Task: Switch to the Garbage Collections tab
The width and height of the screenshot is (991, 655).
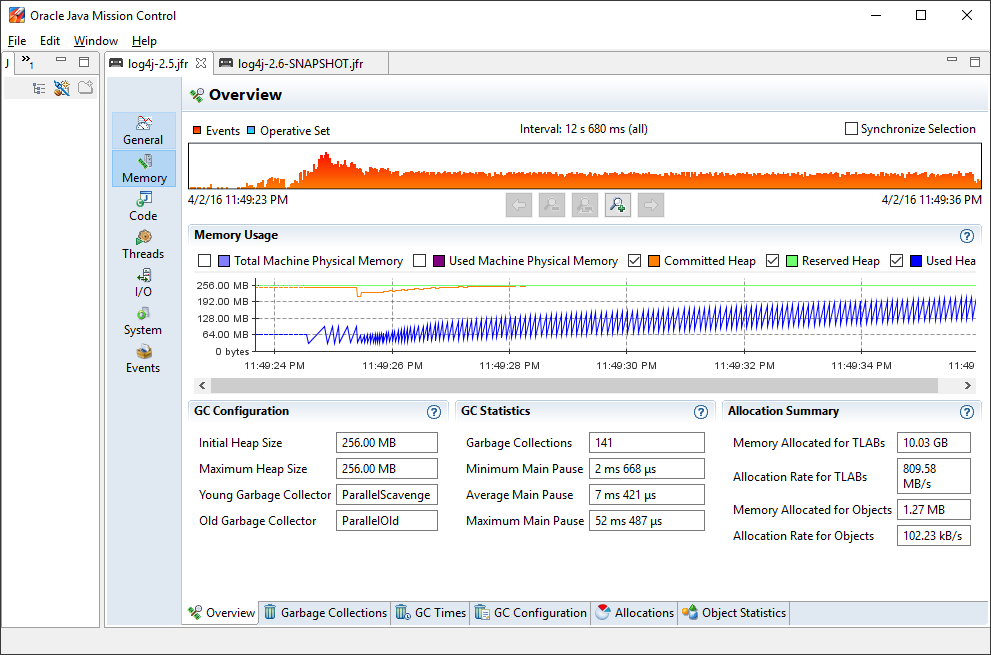Action: coord(324,613)
